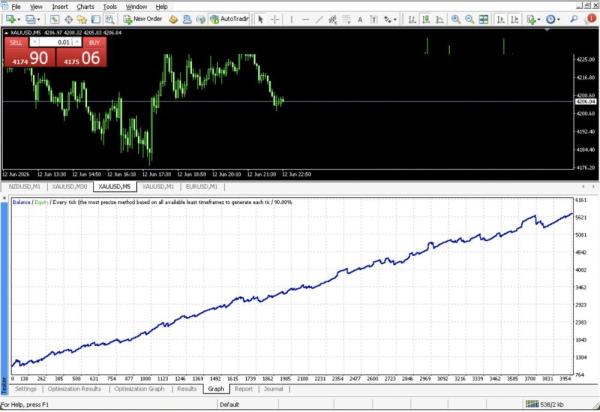
Task: Select the Text Label tool
Action: (x=374, y=19)
